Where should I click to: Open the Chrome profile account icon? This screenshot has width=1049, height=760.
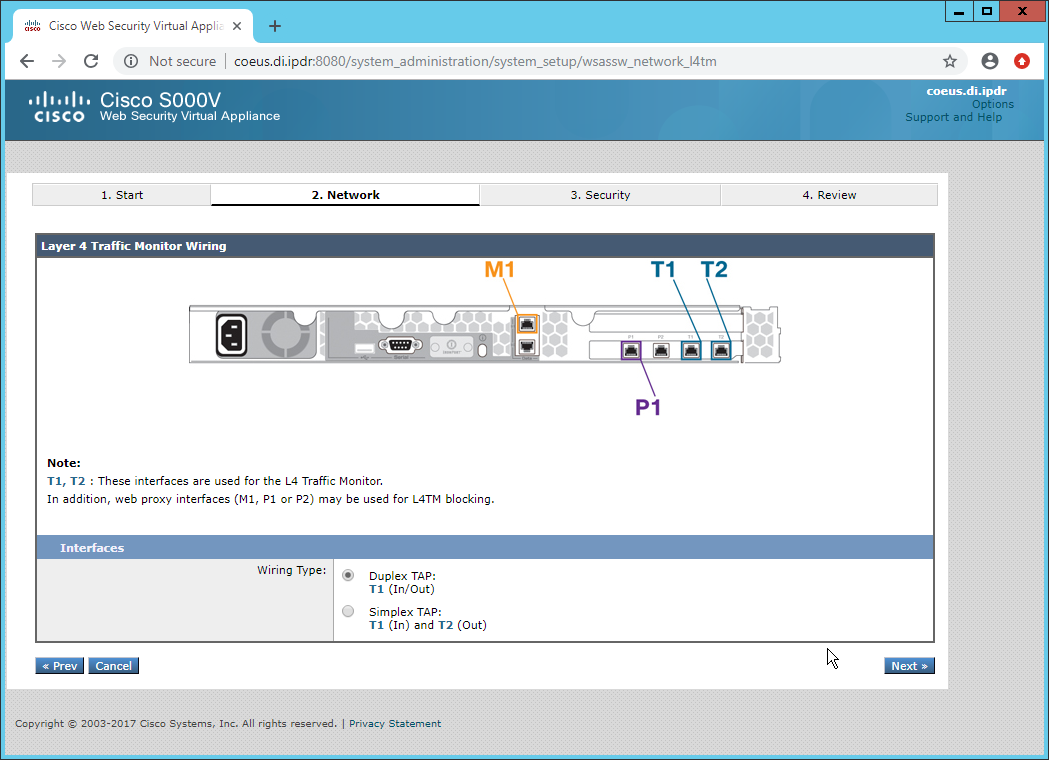[990, 61]
